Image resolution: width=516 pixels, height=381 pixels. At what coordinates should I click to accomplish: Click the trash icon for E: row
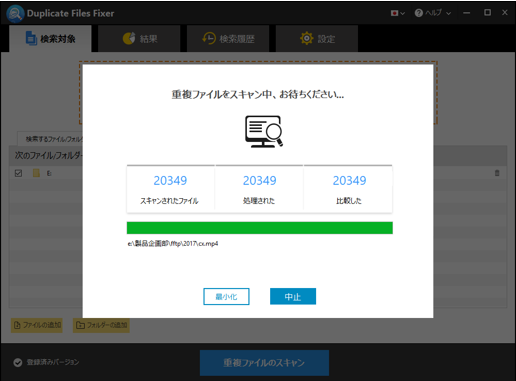[497, 173]
